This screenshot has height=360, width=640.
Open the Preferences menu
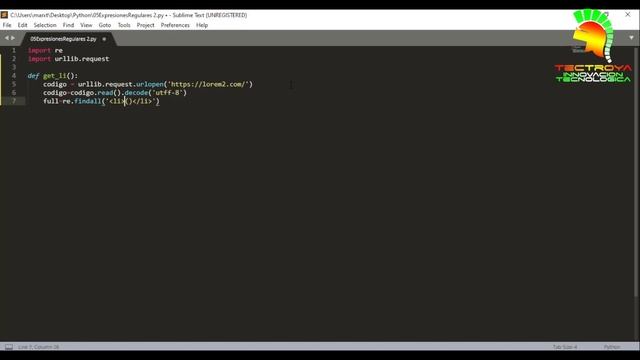click(175, 25)
